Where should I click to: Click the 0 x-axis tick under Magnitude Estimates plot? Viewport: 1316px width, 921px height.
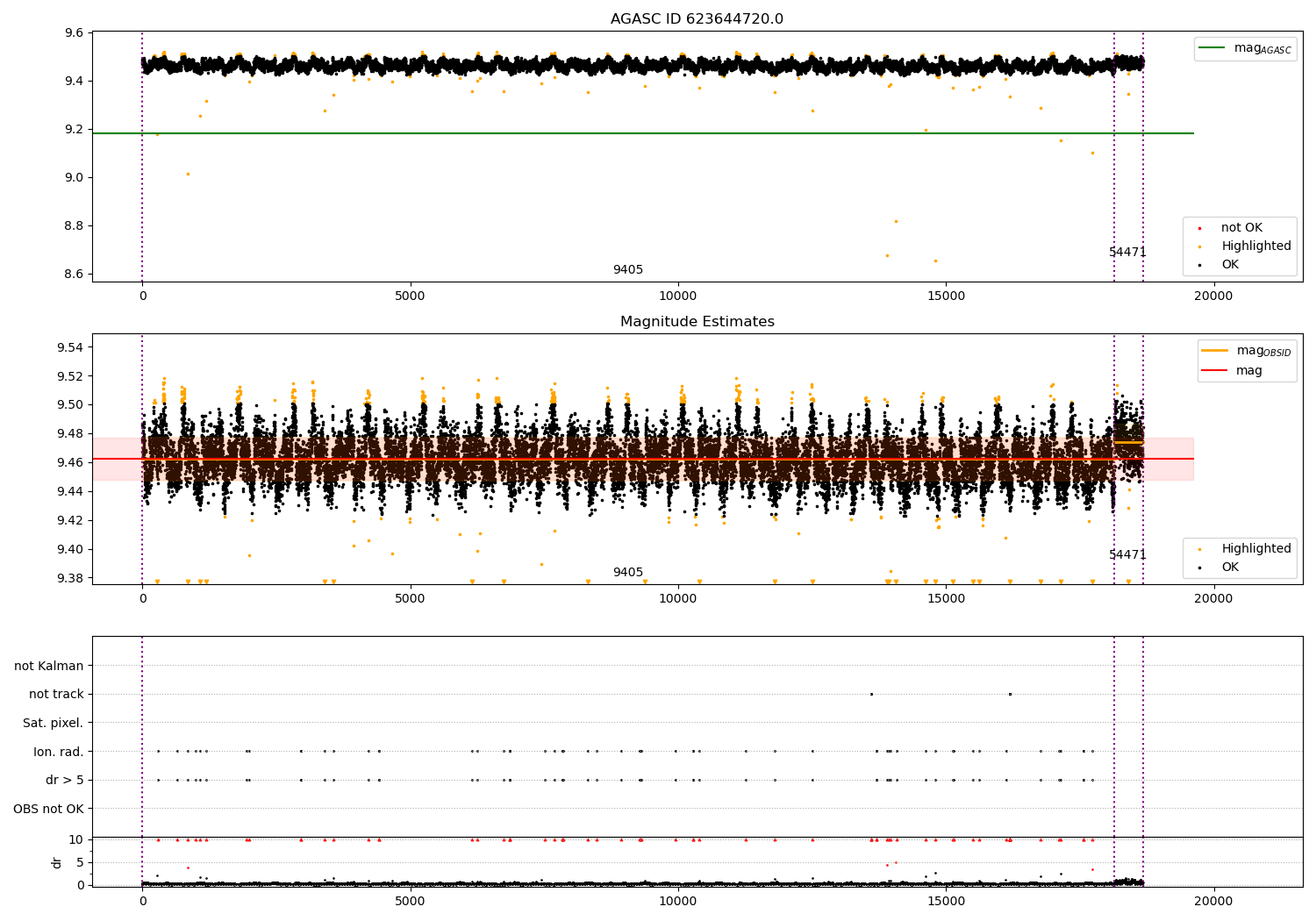point(142,599)
